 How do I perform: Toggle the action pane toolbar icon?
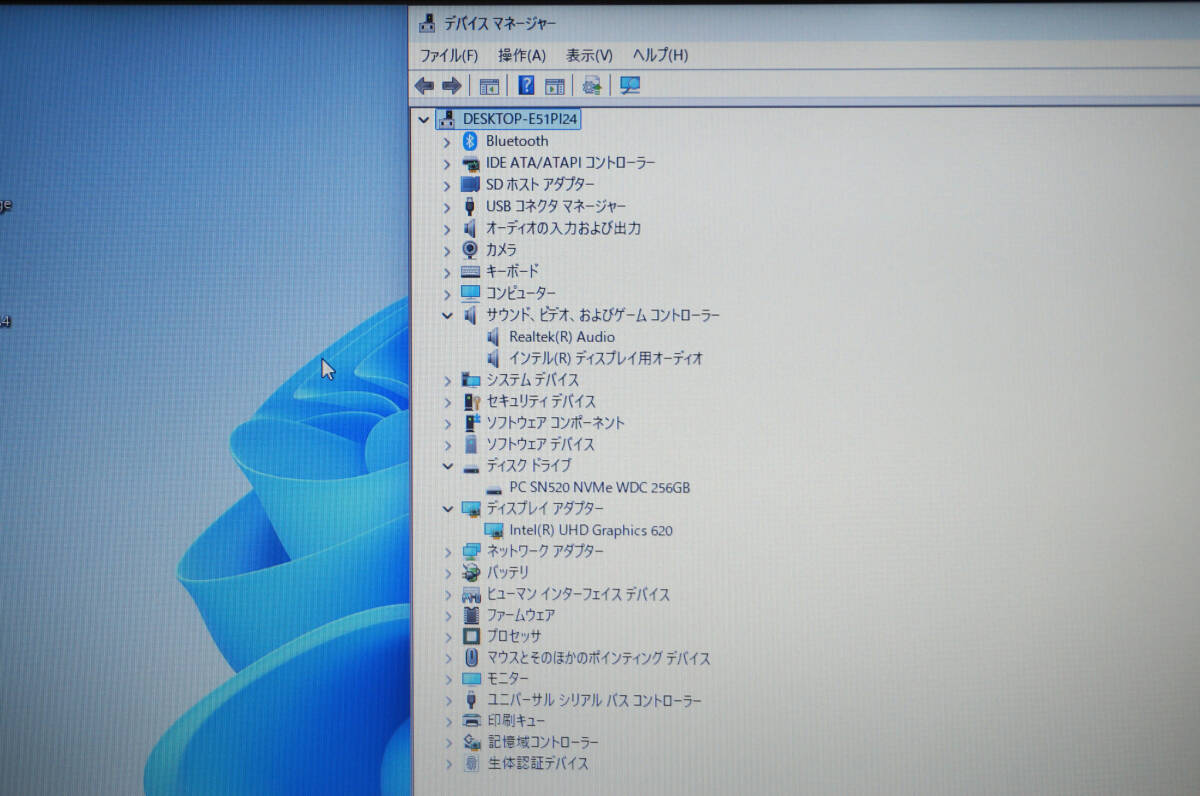[555, 86]
